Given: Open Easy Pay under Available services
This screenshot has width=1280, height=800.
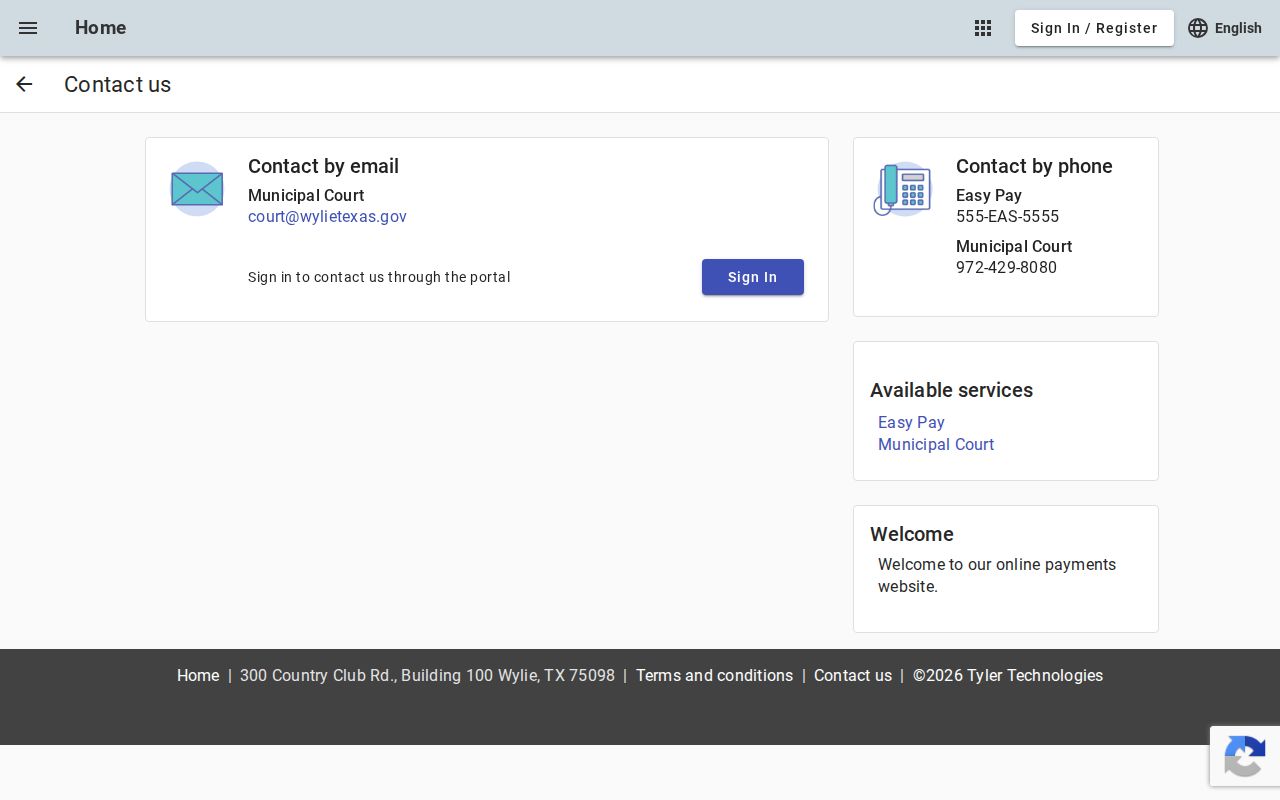Looking at the screenshot, I should [x=911, y=422].
